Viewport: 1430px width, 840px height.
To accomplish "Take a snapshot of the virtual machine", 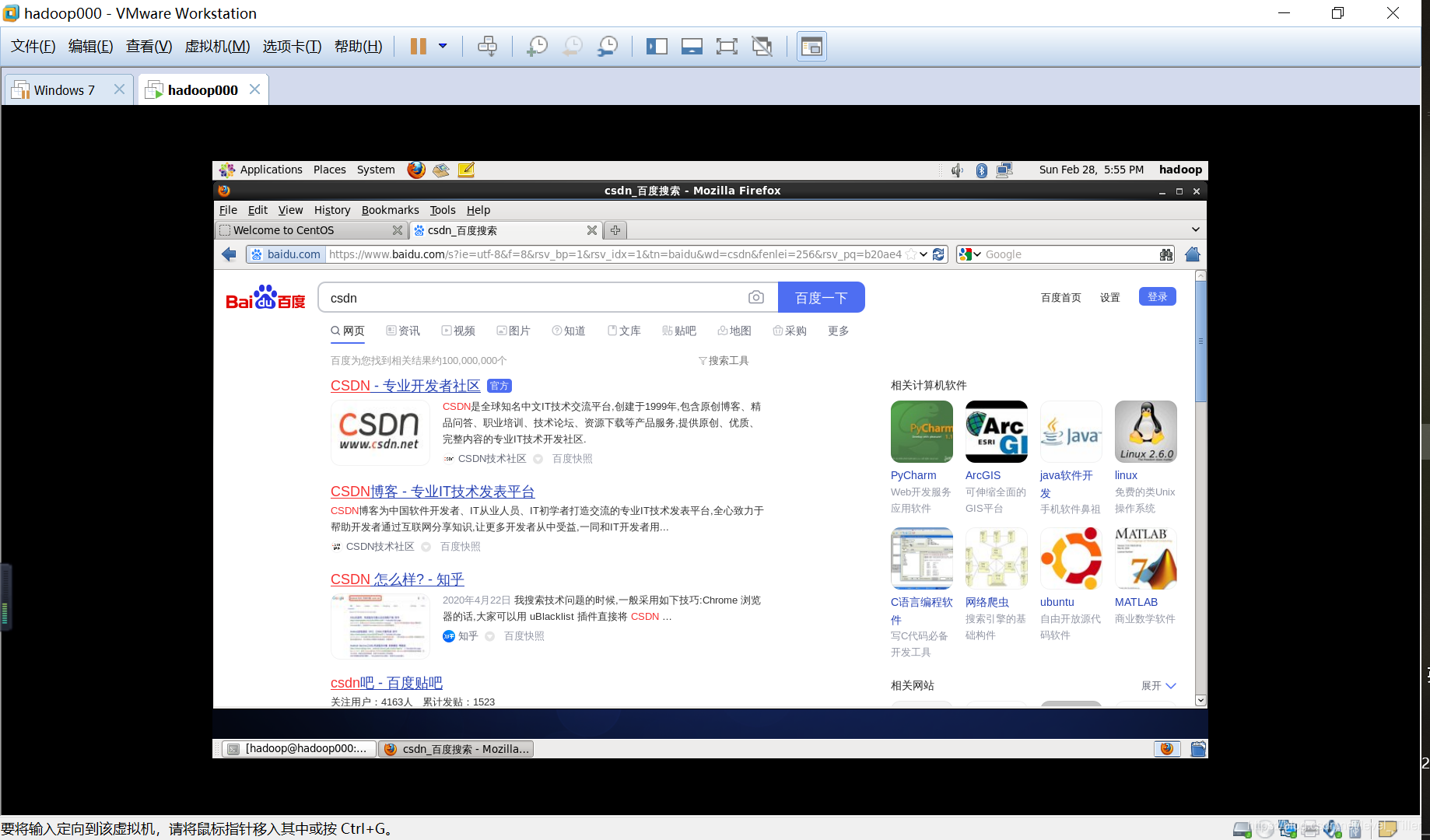I will [x=537, y=46].
